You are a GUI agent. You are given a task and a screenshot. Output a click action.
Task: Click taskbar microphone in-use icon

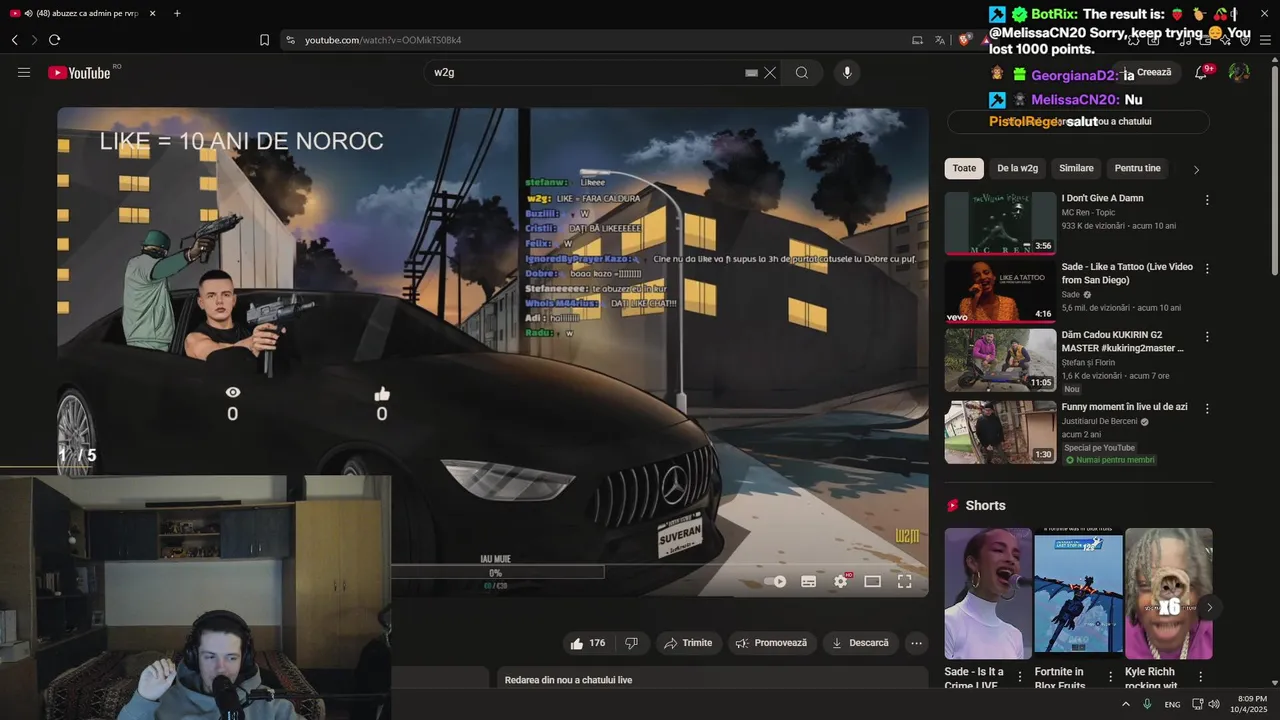(1147, 704)
